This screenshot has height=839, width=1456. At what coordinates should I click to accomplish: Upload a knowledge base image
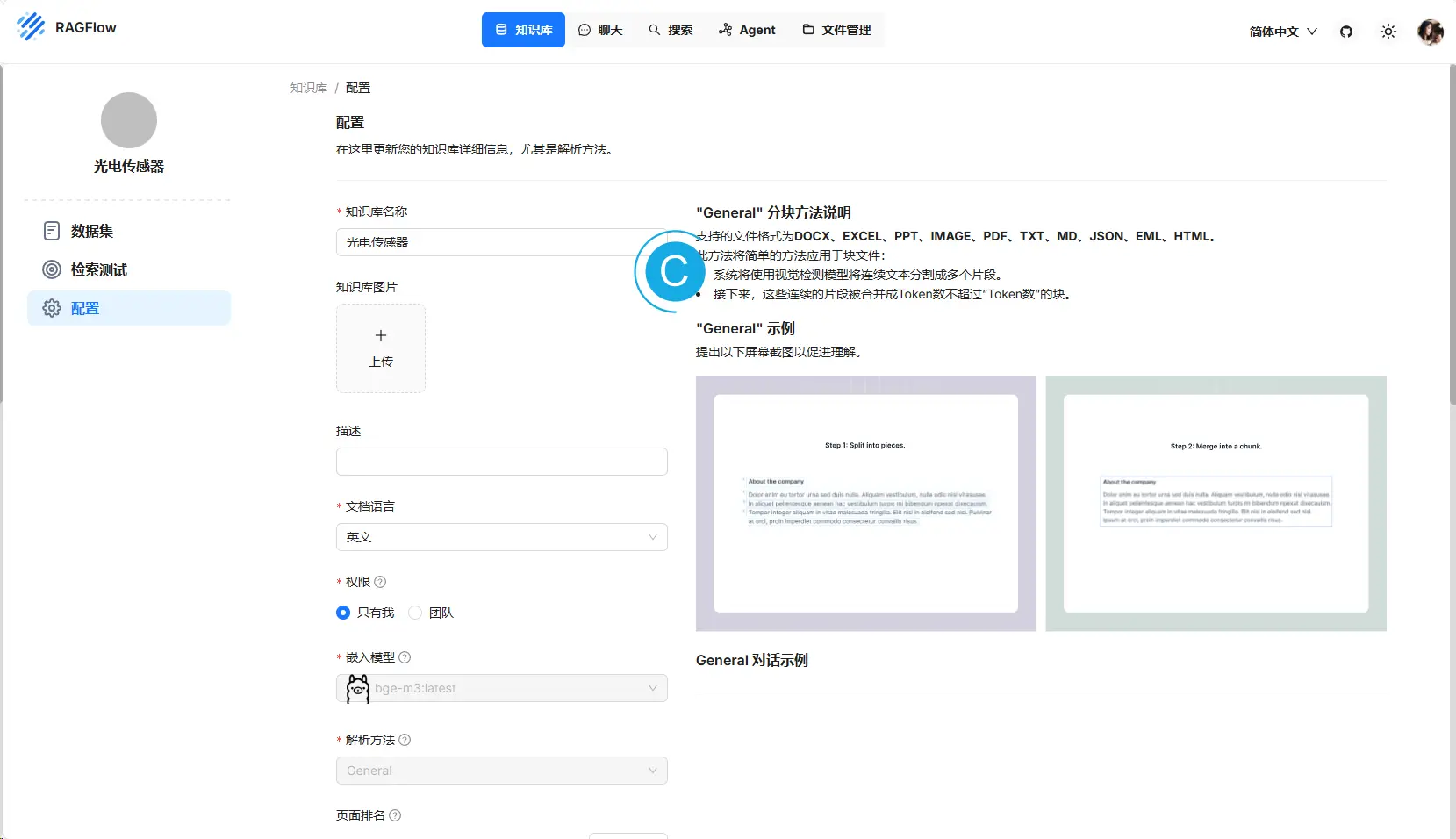381,348
